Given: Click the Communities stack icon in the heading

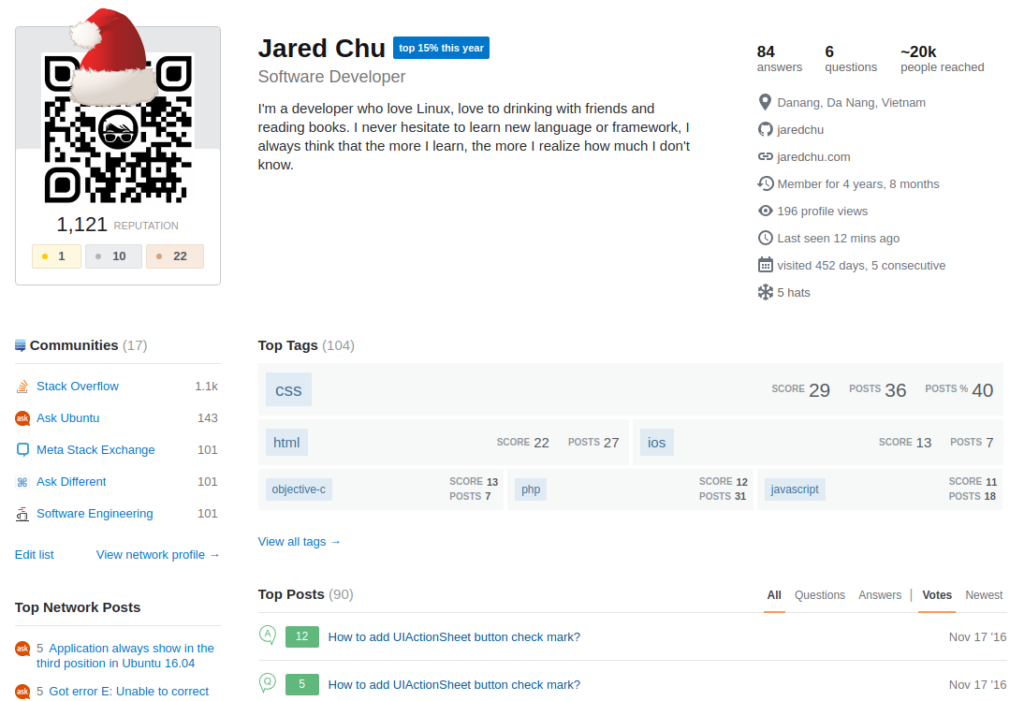Looking at the screenshot, I should pos(20,346).
